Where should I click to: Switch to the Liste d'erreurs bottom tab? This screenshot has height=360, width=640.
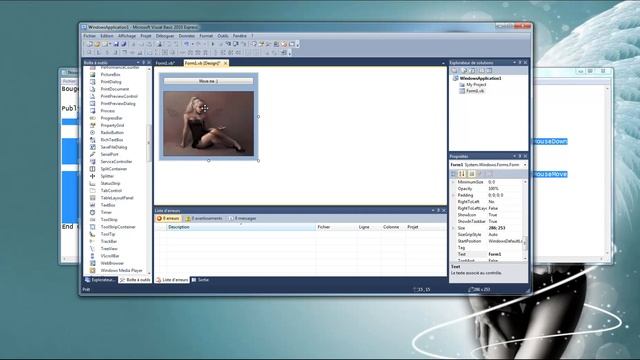point(172,280)
